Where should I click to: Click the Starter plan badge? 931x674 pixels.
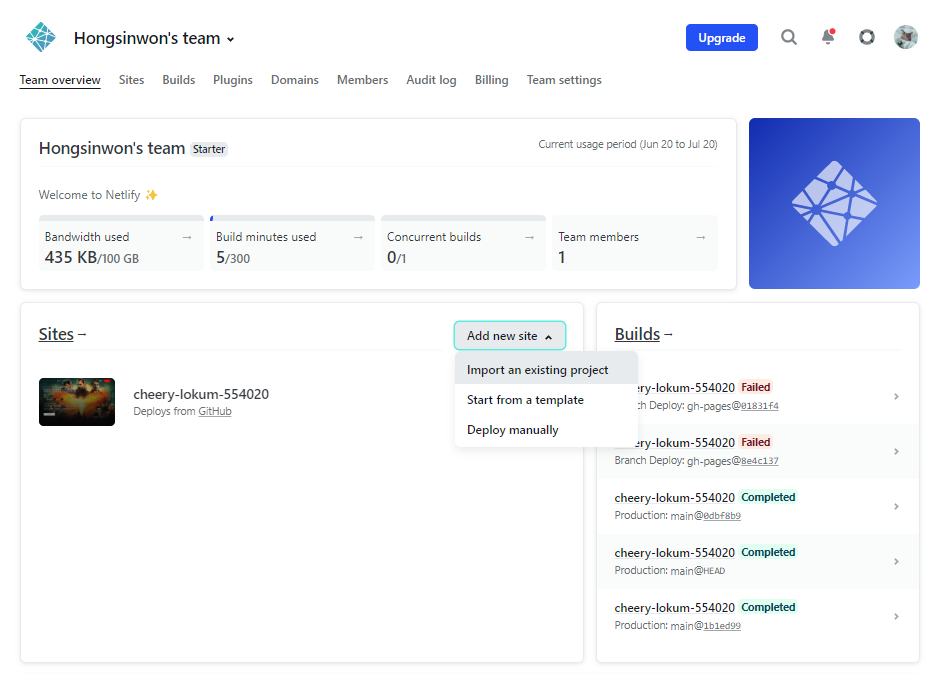(x=208, y=149)
